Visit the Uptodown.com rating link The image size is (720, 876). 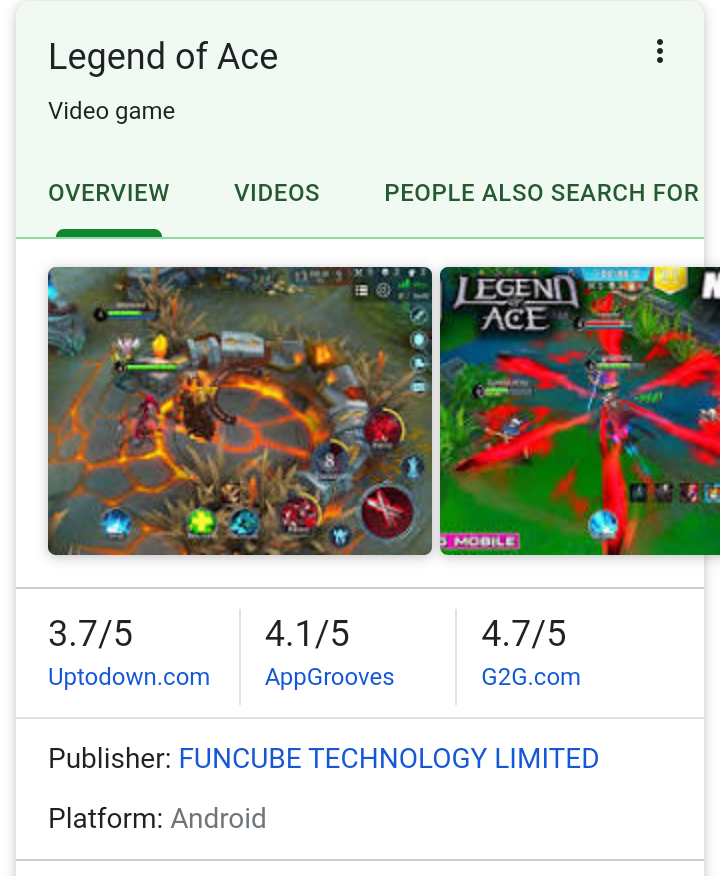coord(129,677)
